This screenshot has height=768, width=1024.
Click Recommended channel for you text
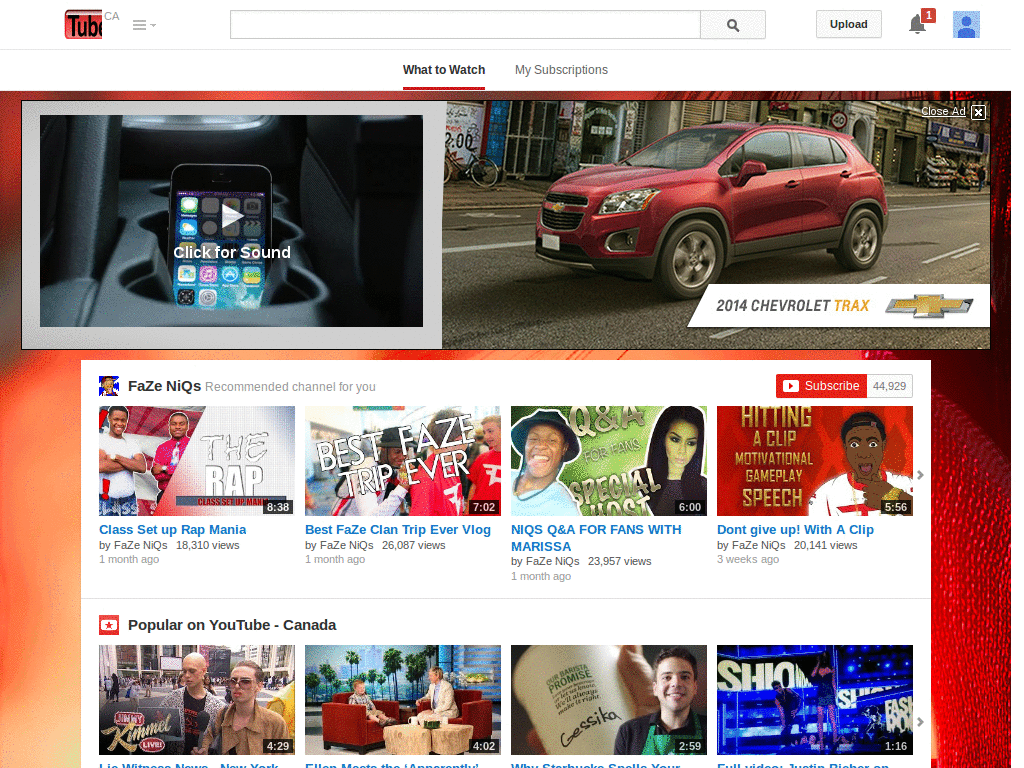(x=291, y=387)
